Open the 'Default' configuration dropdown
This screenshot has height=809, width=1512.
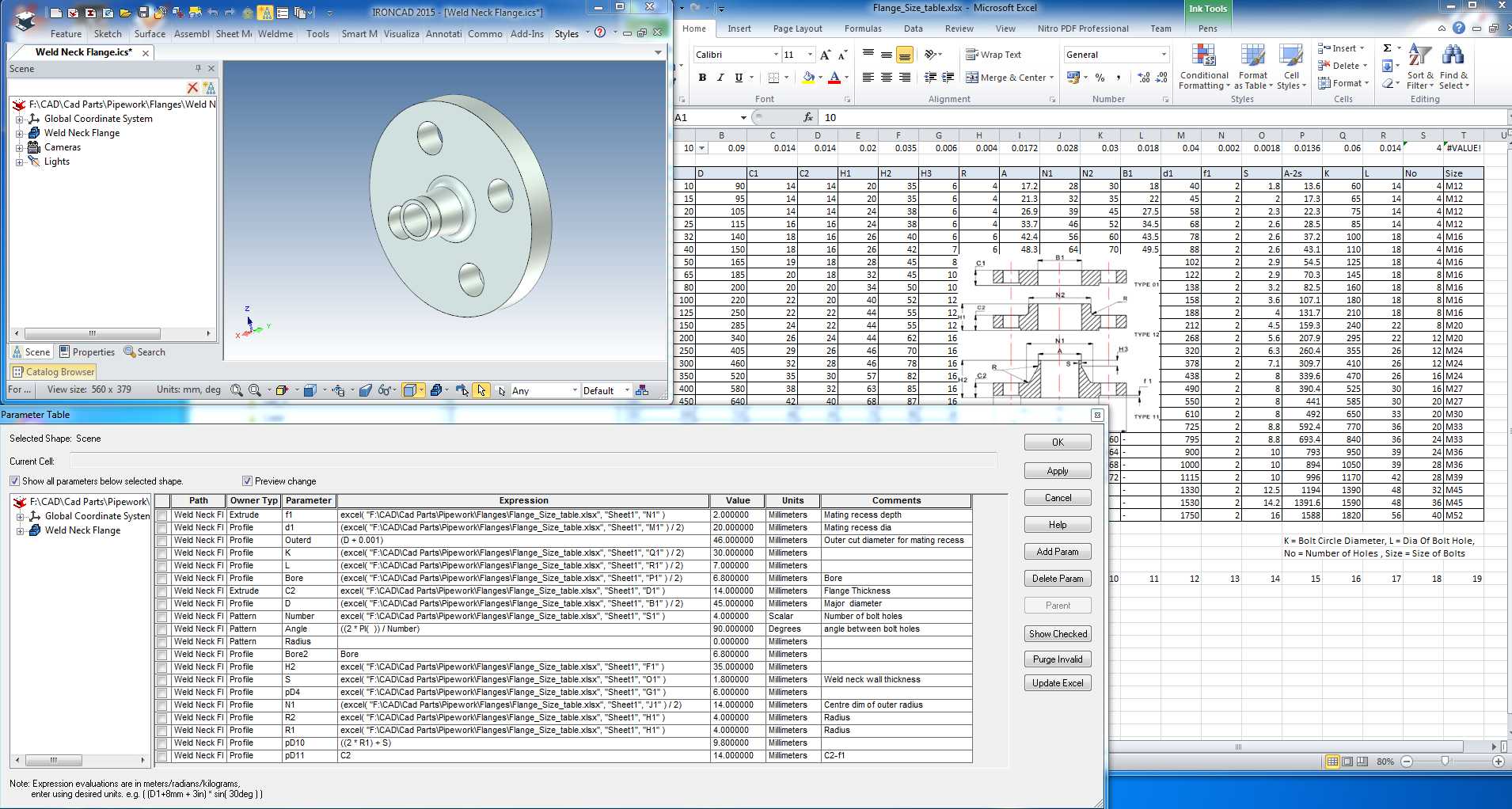[627, 390]
